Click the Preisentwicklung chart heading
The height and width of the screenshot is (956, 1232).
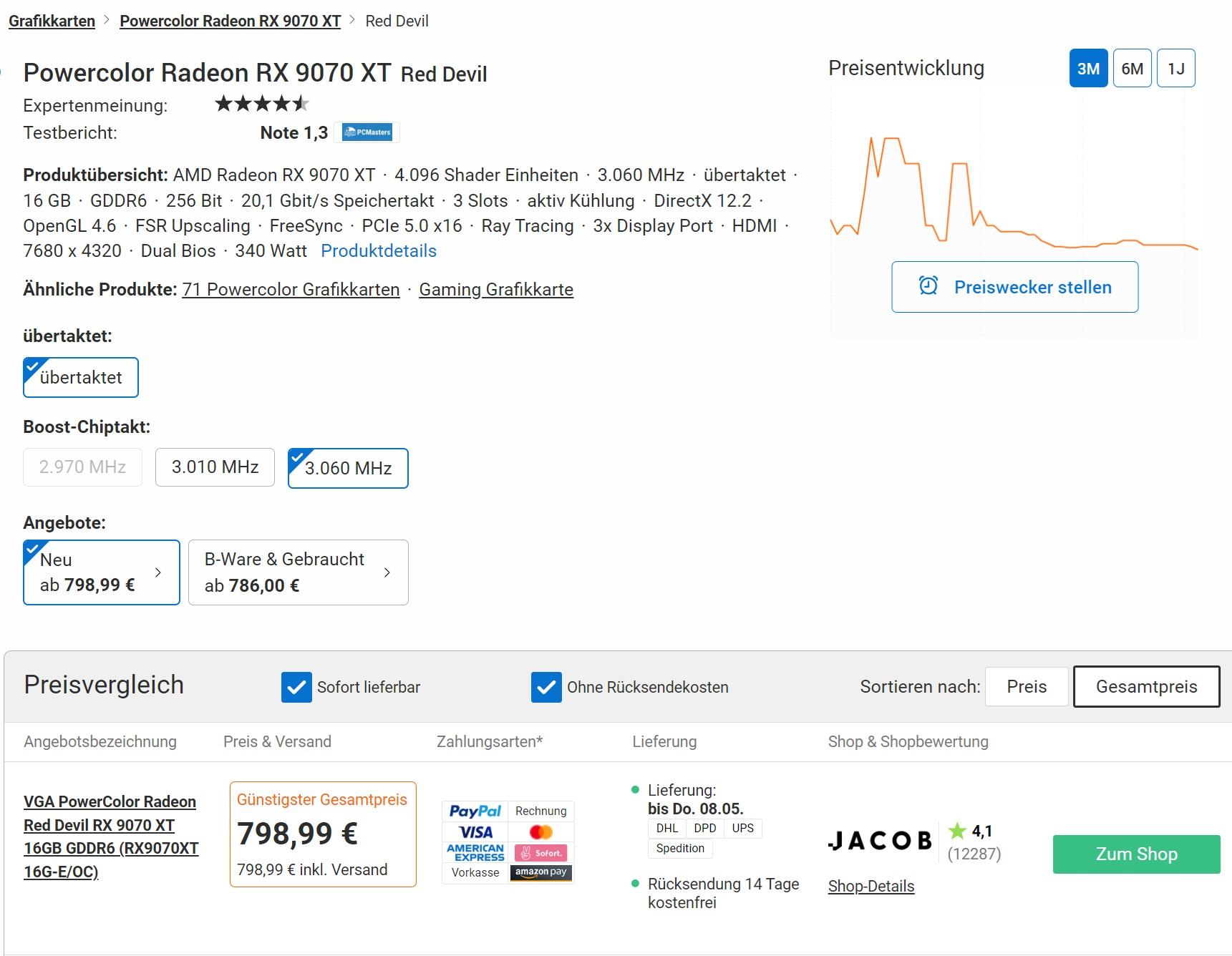click(x=906, y=68)
